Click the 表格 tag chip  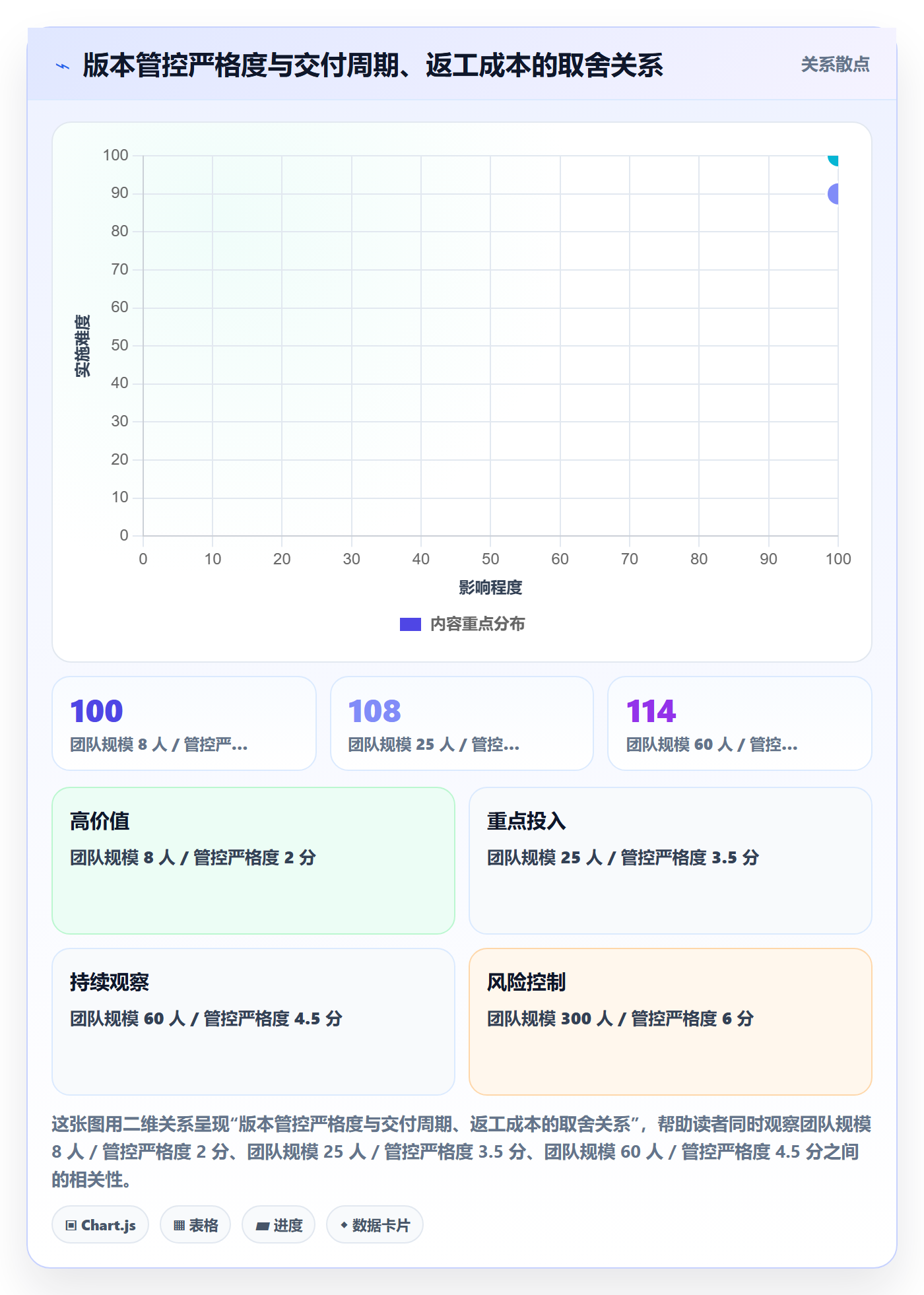pos(195,1225)
